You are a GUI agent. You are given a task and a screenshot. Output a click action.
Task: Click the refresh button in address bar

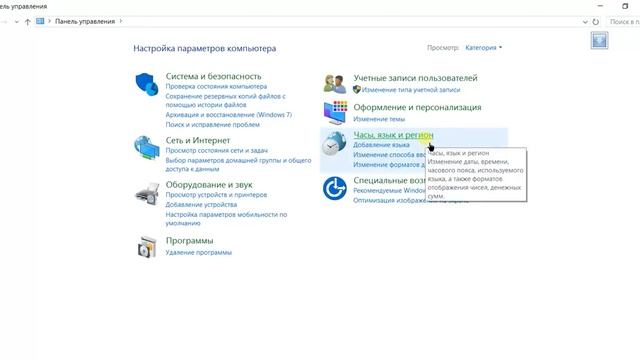[596, 22]
